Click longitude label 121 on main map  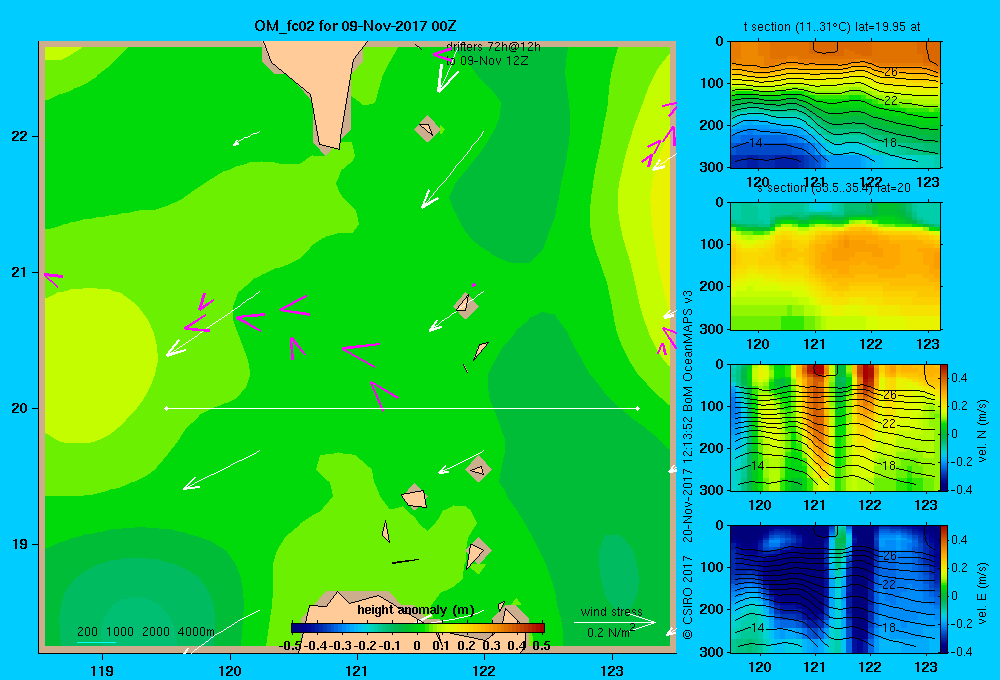357,670
